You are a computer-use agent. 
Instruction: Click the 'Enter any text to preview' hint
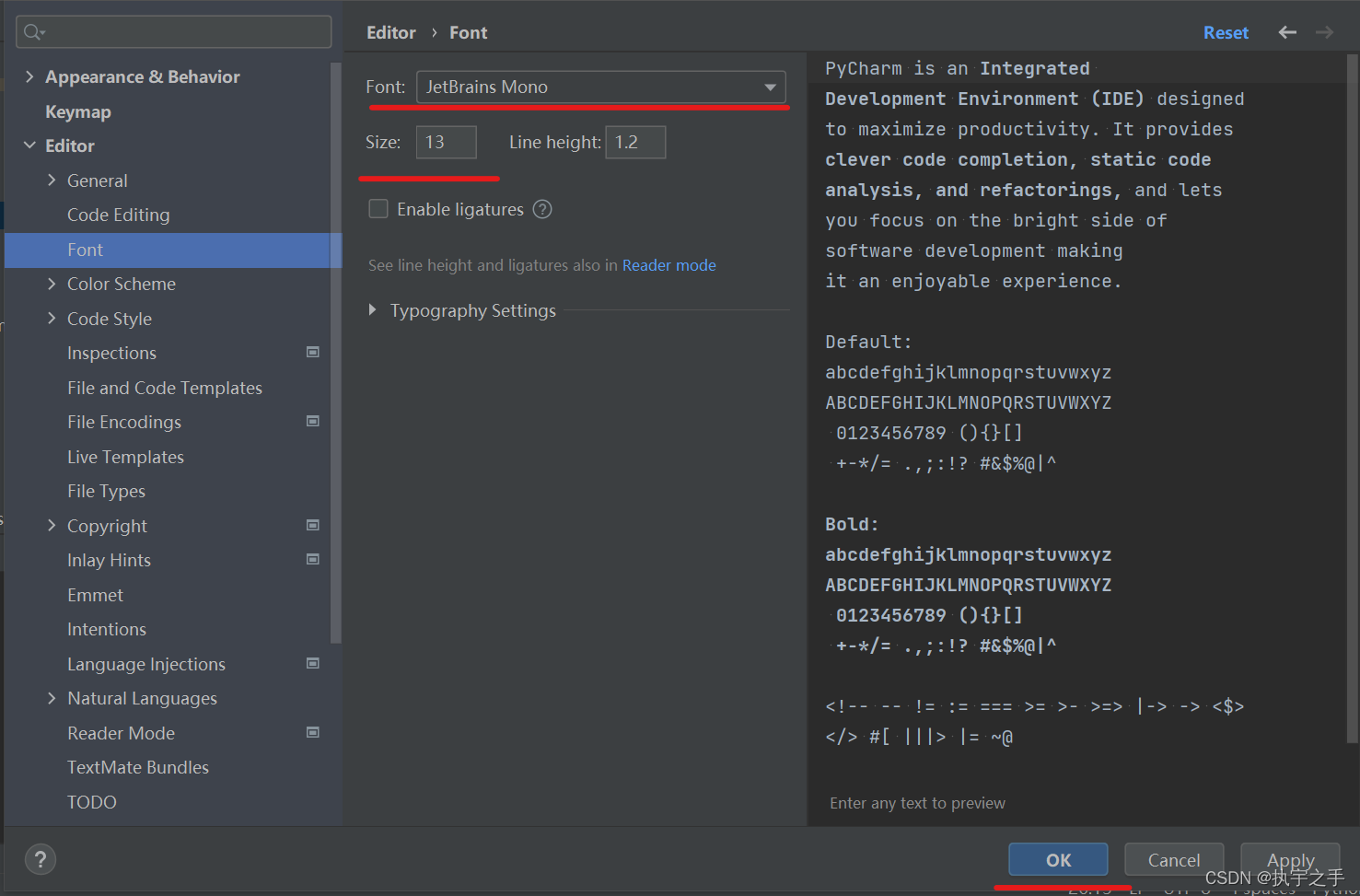click(x=917, y=803)
